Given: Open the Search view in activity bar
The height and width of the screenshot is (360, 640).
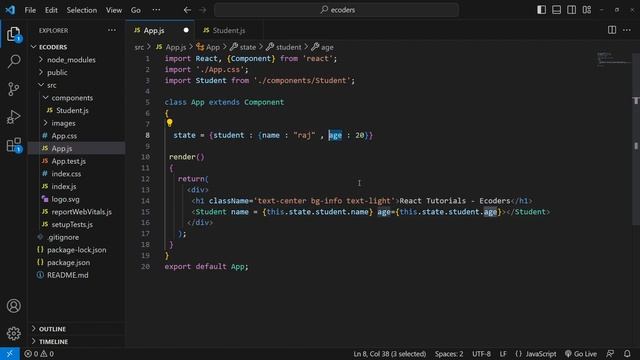Looking at the screenshot, I should point(13,61).
